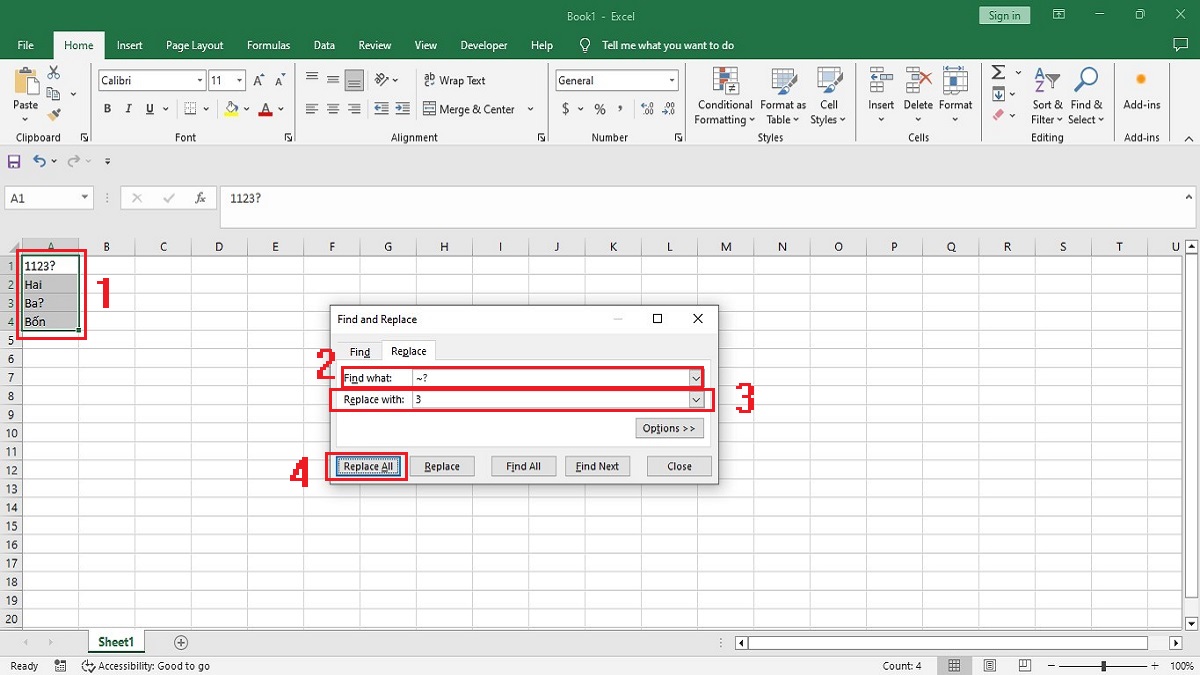This screenshot has height=675, width=1200.
Task: Add a new sheet with plus icon
Action: click(x=181, y=642)
